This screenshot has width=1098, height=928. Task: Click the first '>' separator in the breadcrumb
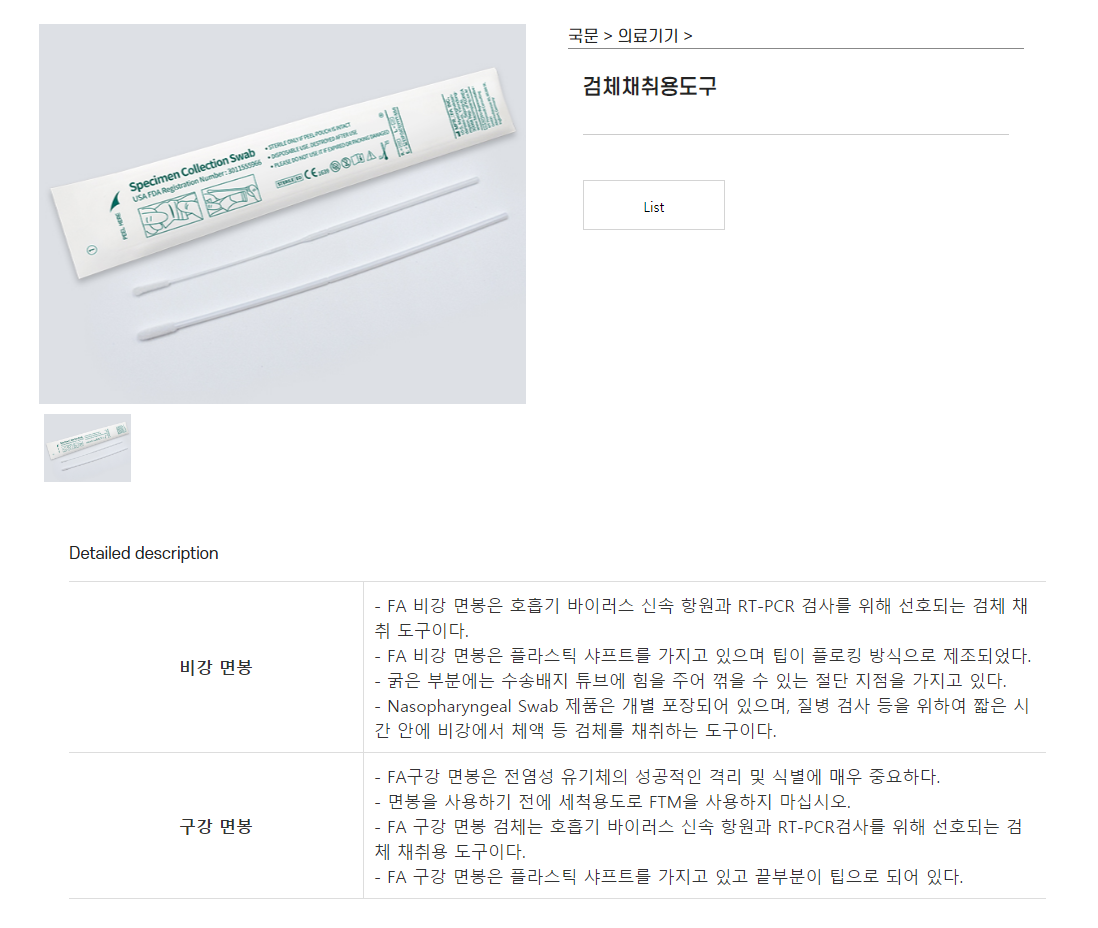(x=608, y=36)
